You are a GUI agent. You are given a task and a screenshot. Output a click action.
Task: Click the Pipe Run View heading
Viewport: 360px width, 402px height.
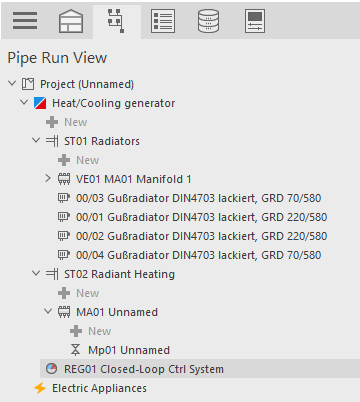57,57
